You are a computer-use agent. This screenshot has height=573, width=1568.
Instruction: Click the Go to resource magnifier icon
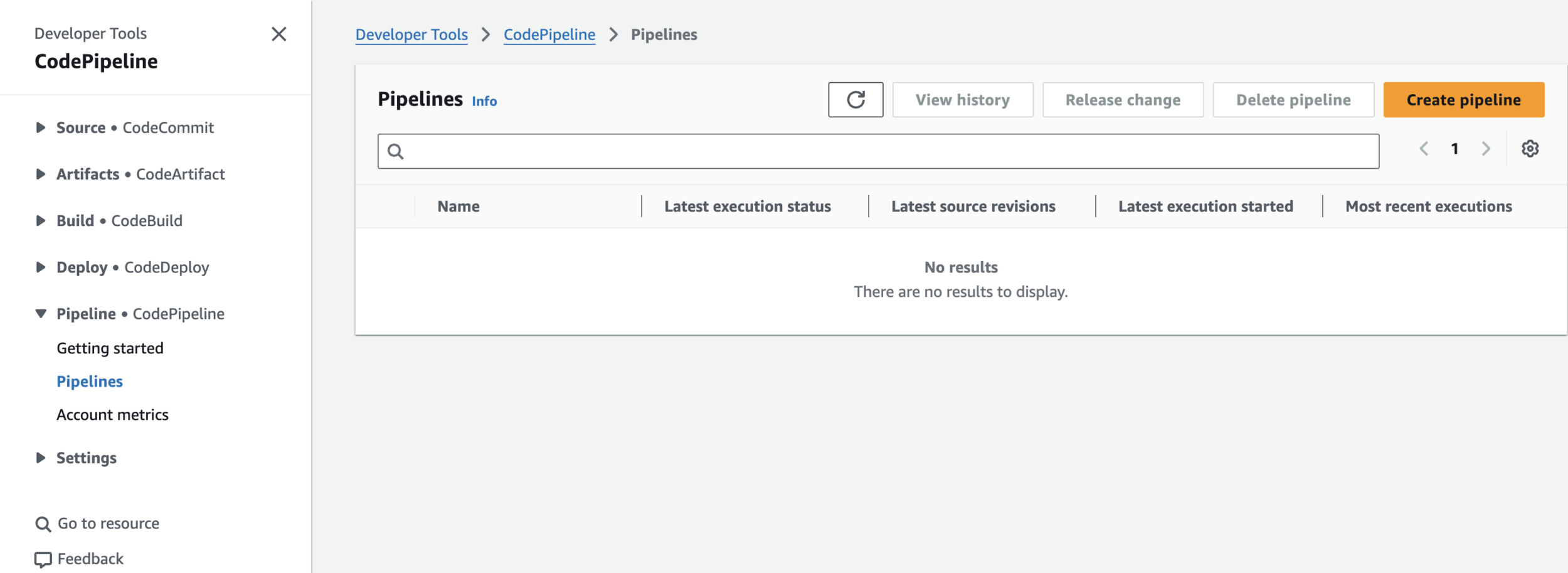pos(43,524)
